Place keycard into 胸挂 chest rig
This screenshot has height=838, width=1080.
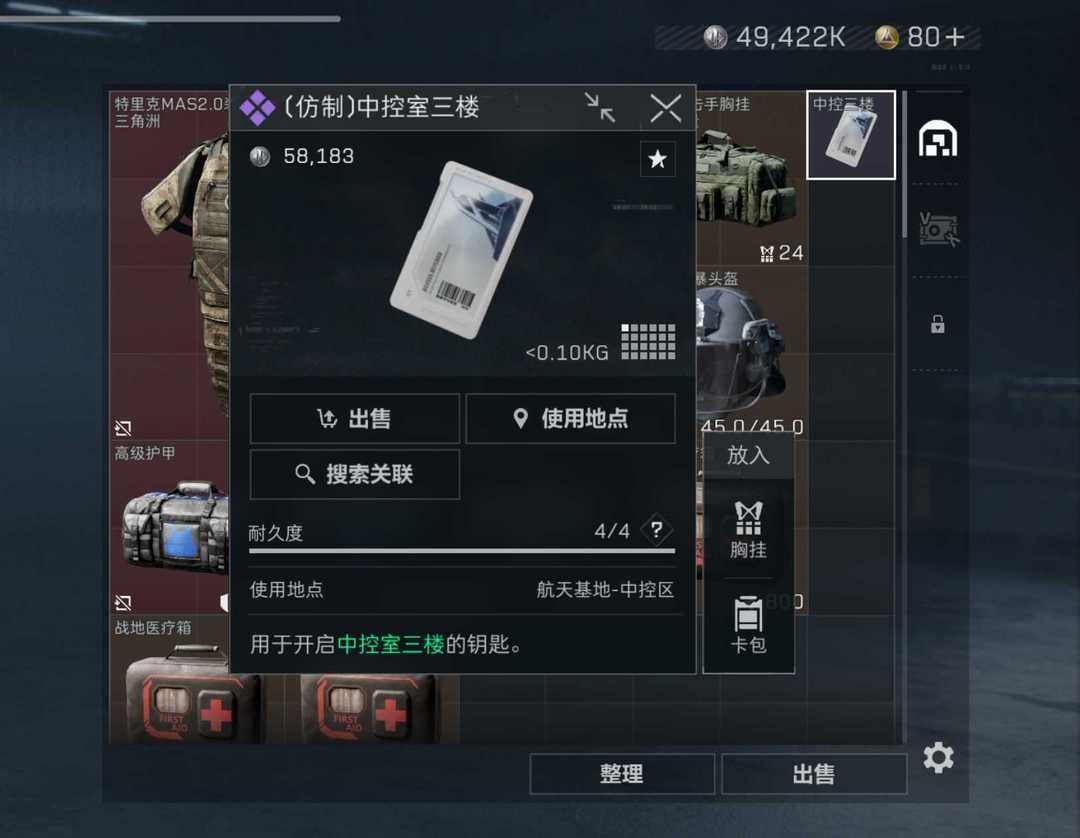click(x=748, y=530)
